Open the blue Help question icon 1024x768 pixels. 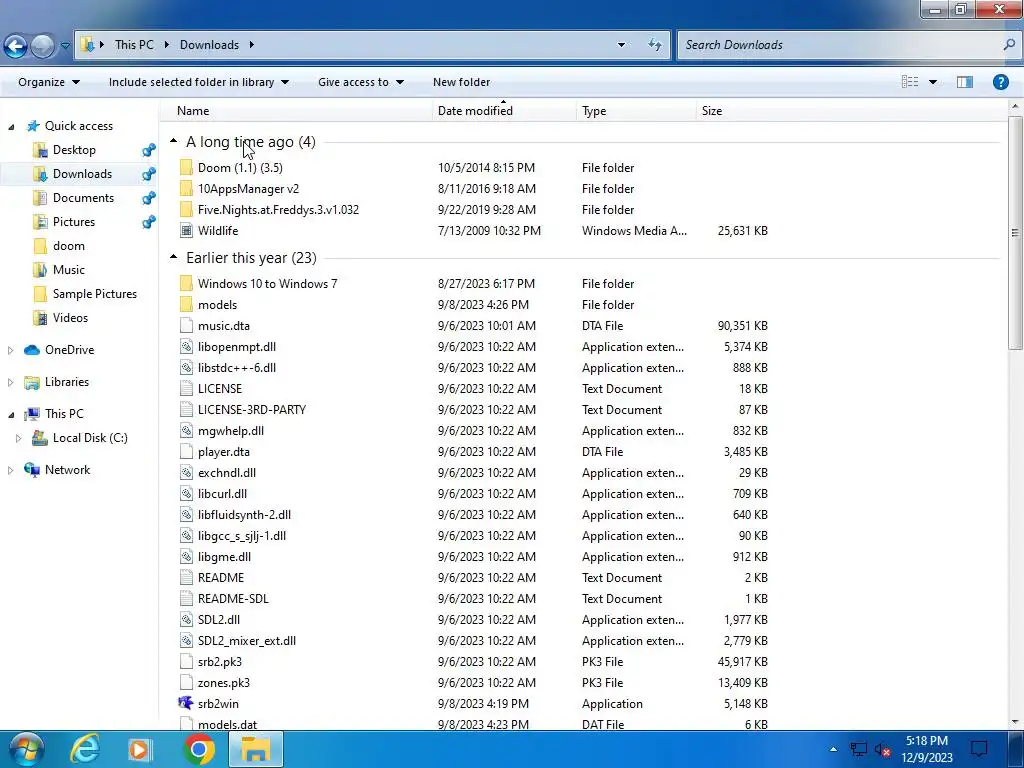click(1000, 82)
